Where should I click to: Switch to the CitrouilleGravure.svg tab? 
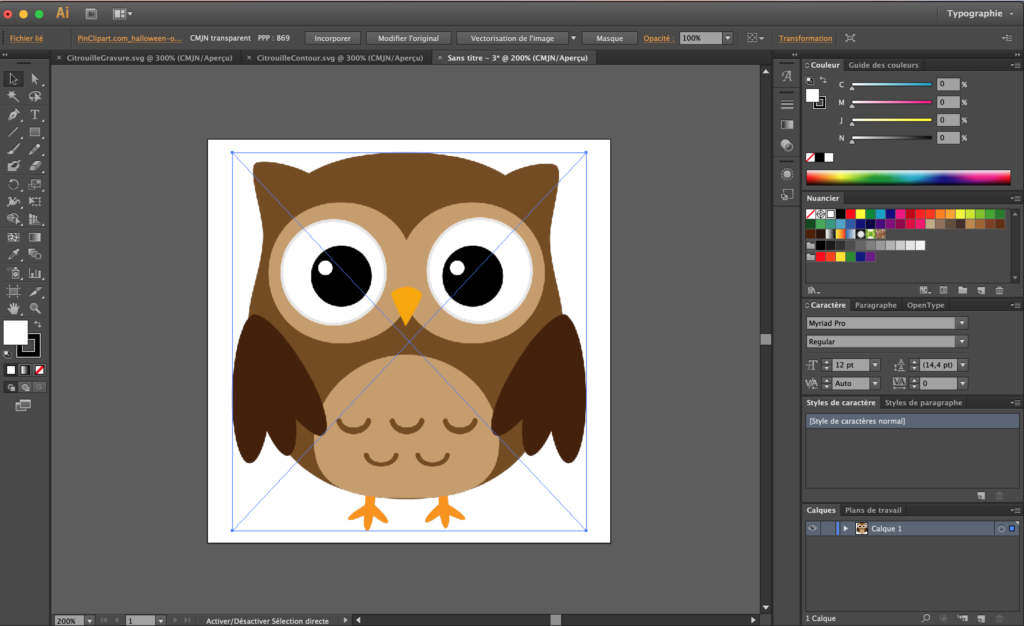point(150,58)
